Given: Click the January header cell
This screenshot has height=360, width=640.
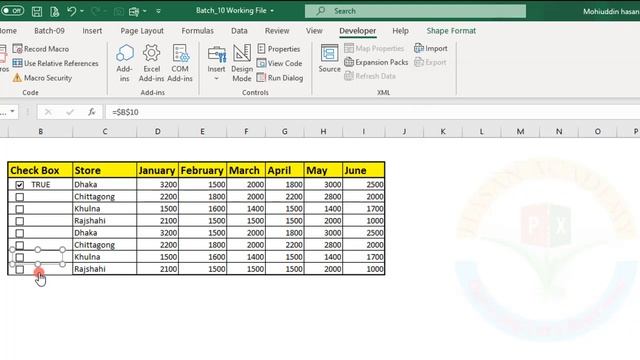Looking at the screenshot, I should pyautogui.click(x=158, y=170).
